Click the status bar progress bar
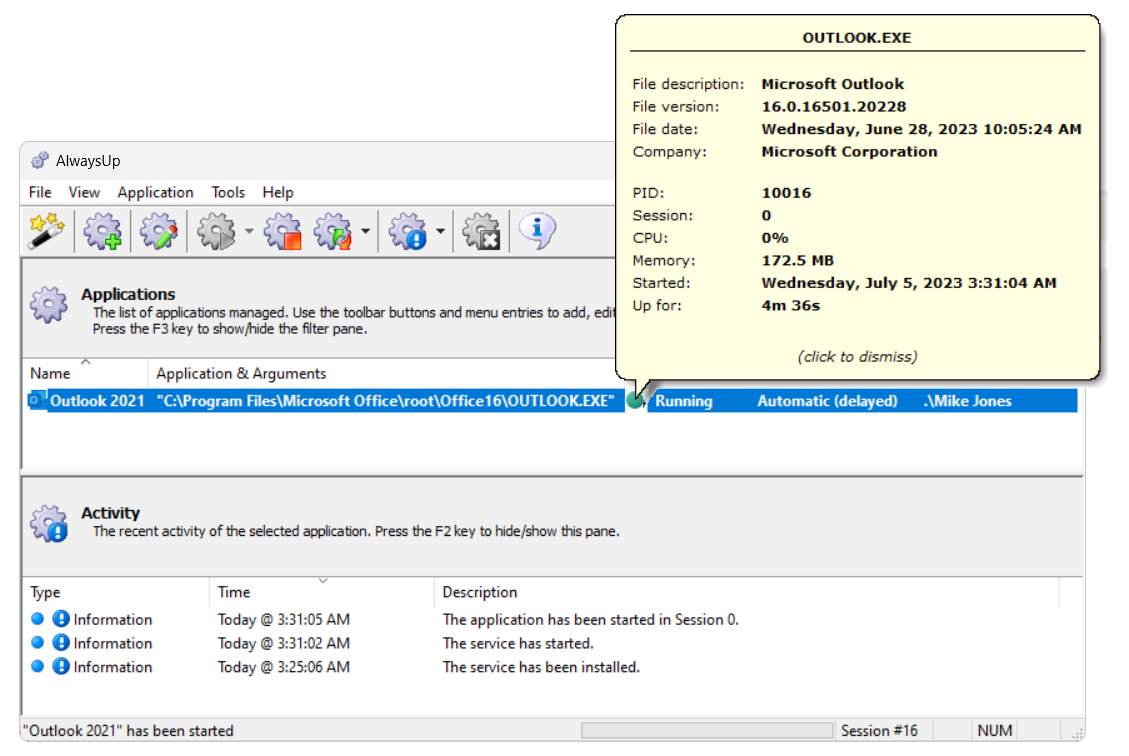This screenshot has height=756, width=1129. tap(707, 731)
